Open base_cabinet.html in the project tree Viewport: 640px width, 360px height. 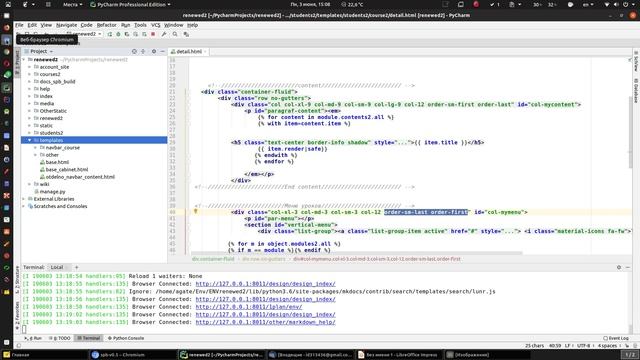coord(67,169)
